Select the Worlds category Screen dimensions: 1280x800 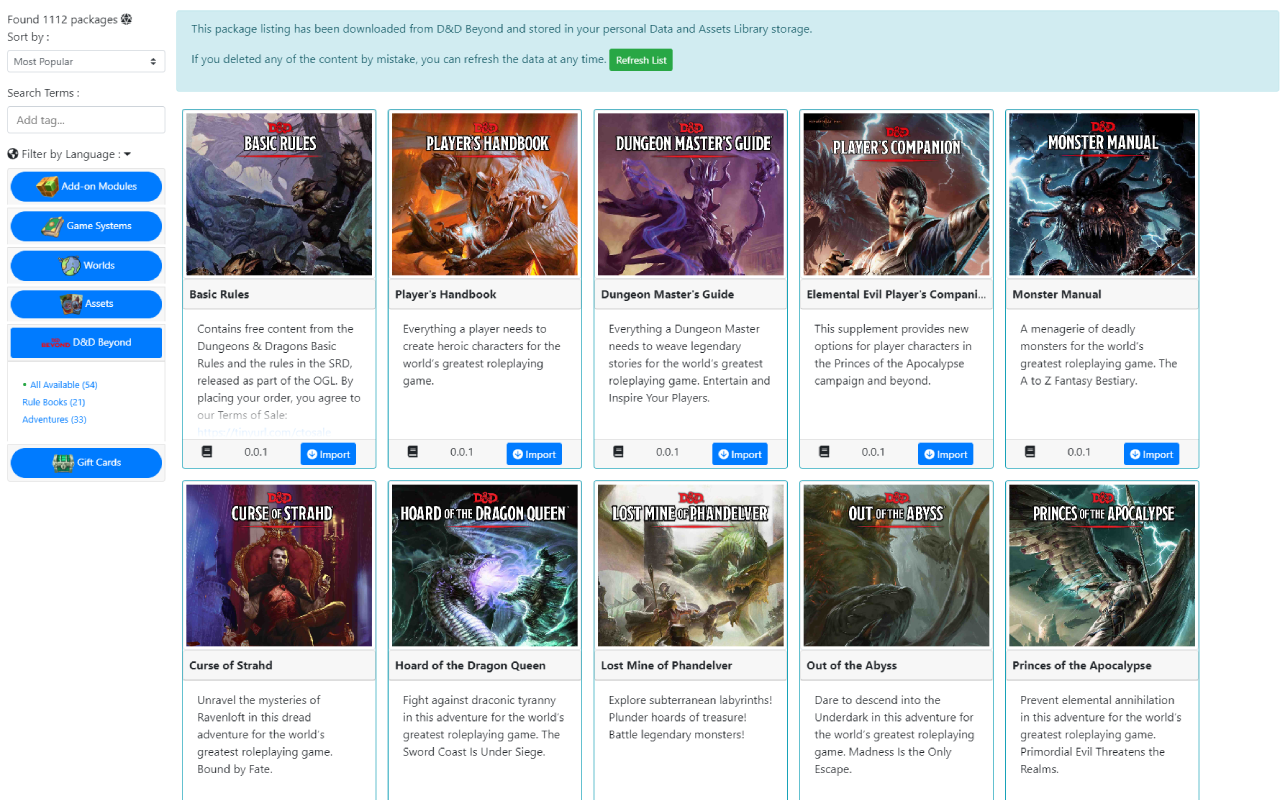pos(86,265)
